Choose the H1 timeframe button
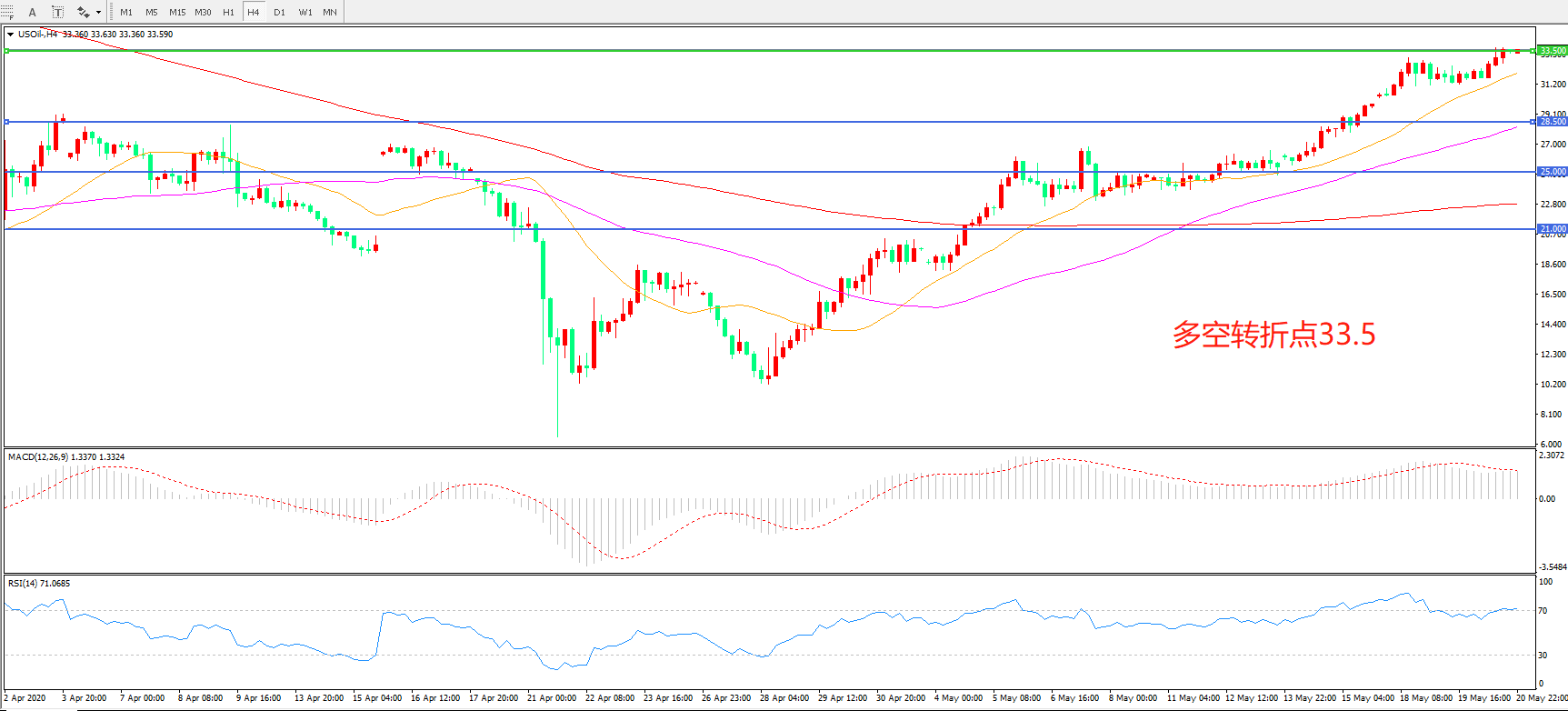Screen dimensions: 1568x711 228,12
